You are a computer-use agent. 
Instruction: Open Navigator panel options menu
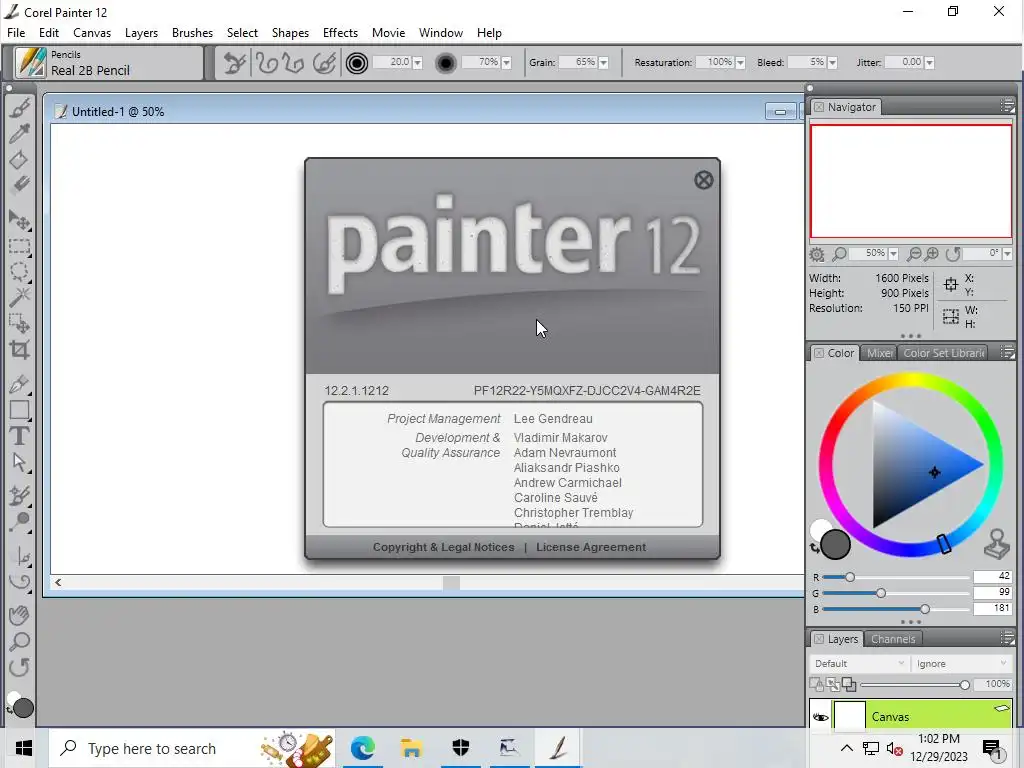click(1007, 106)
